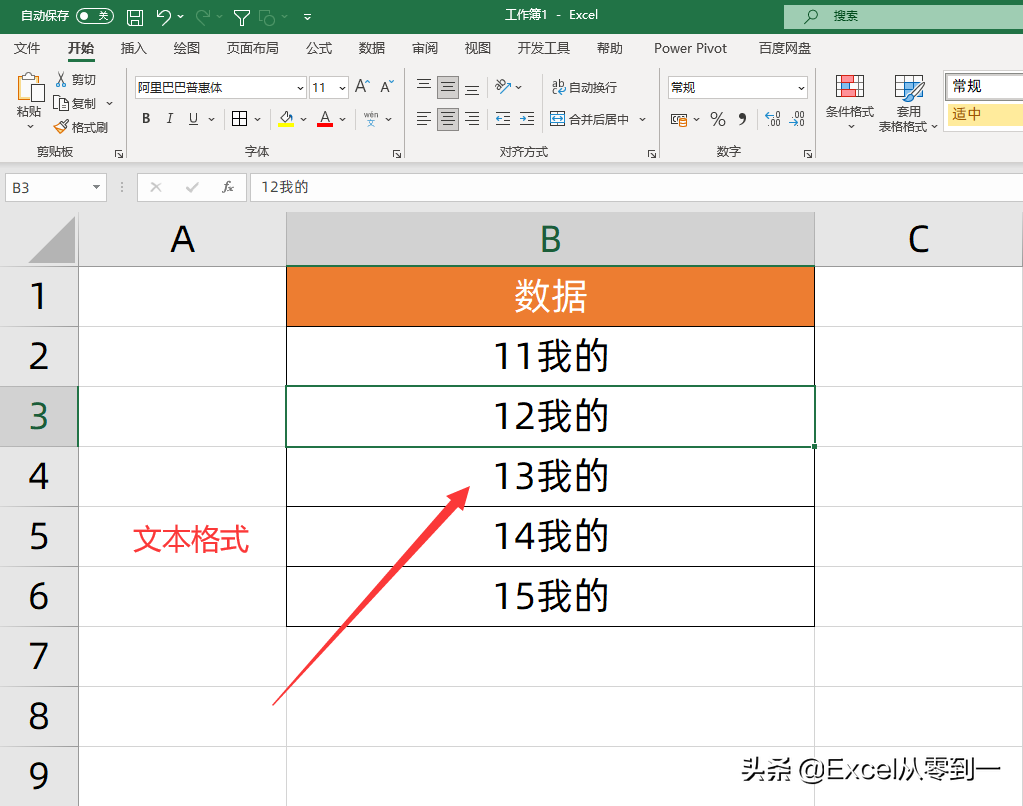Toggle Italic formatting
This screenshot has width=1023, height=806.
pos(168,118)
